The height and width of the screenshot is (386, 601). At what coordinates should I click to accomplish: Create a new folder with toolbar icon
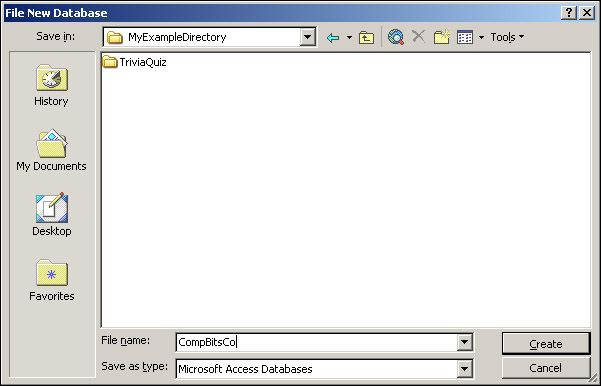(442, 37)
